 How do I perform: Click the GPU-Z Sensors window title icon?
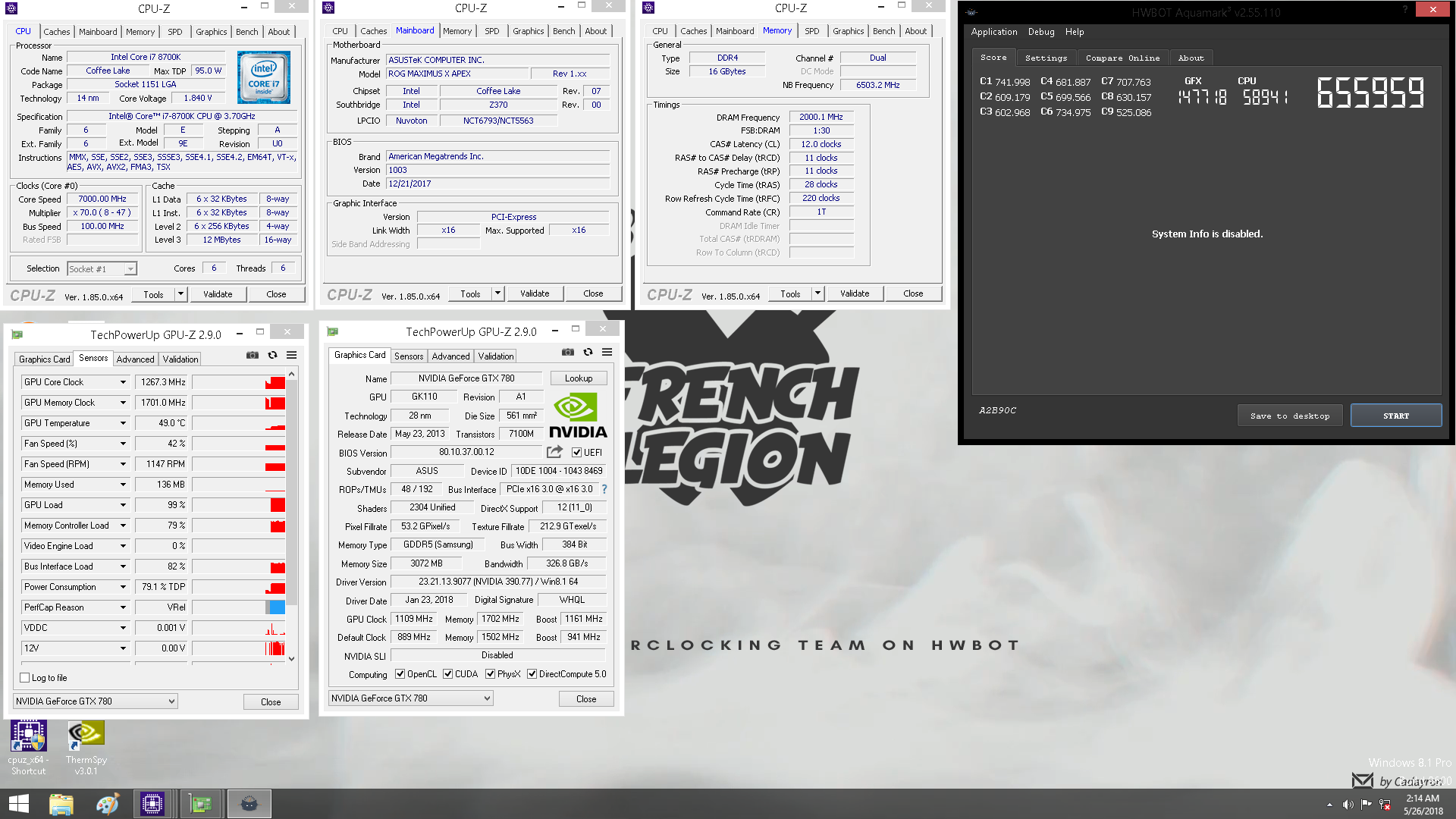click(17, 334)
